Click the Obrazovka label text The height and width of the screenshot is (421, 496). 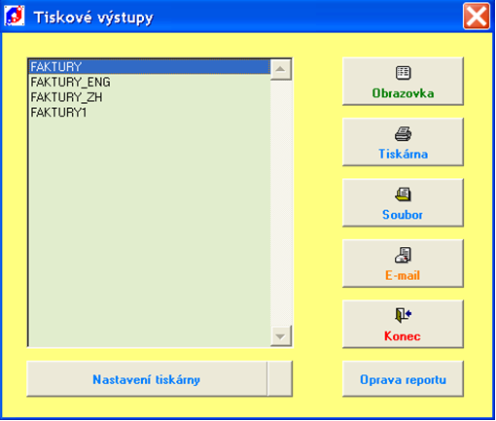[403, 93]
